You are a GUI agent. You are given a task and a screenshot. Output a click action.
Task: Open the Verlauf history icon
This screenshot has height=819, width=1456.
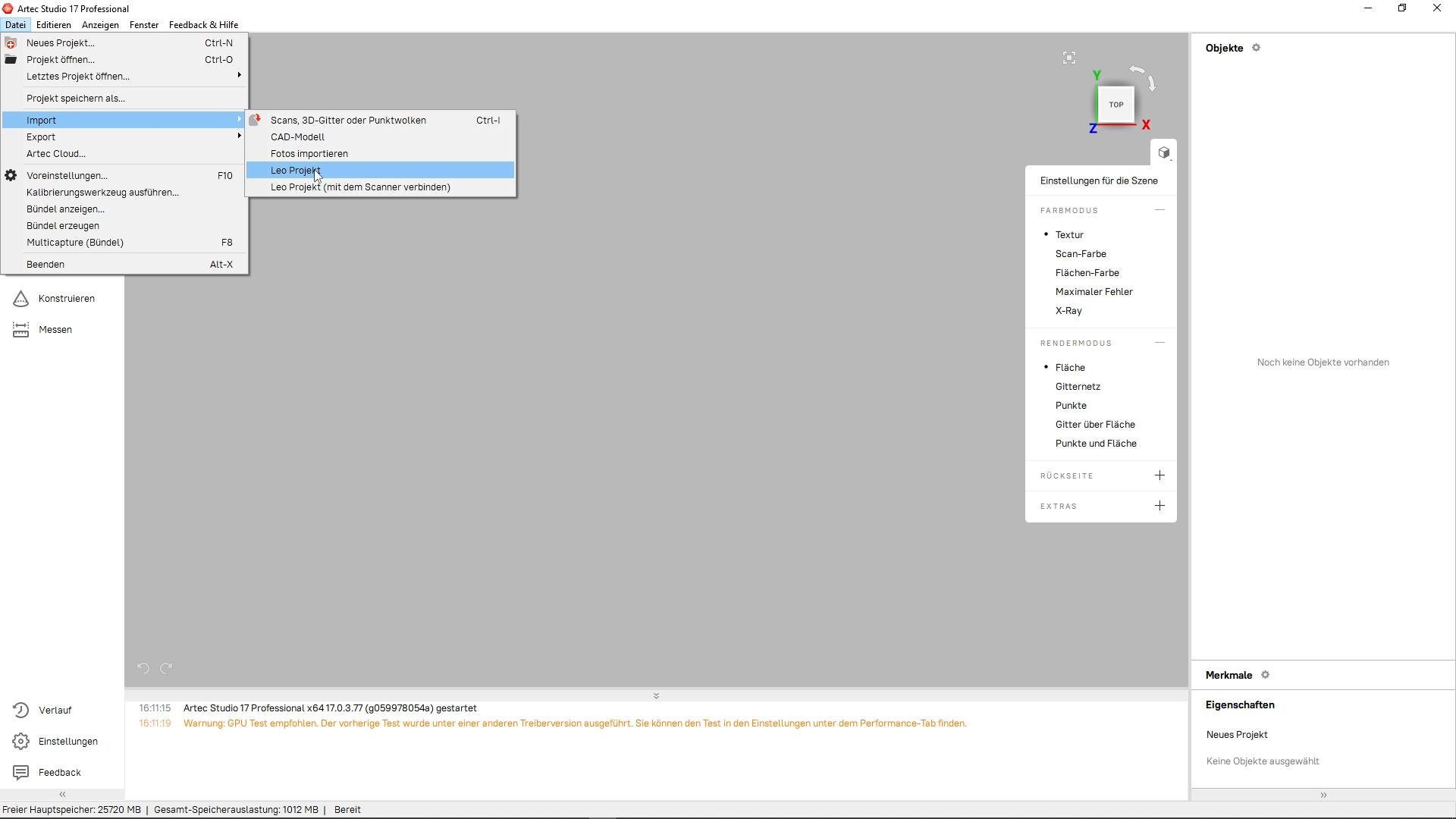21,711
